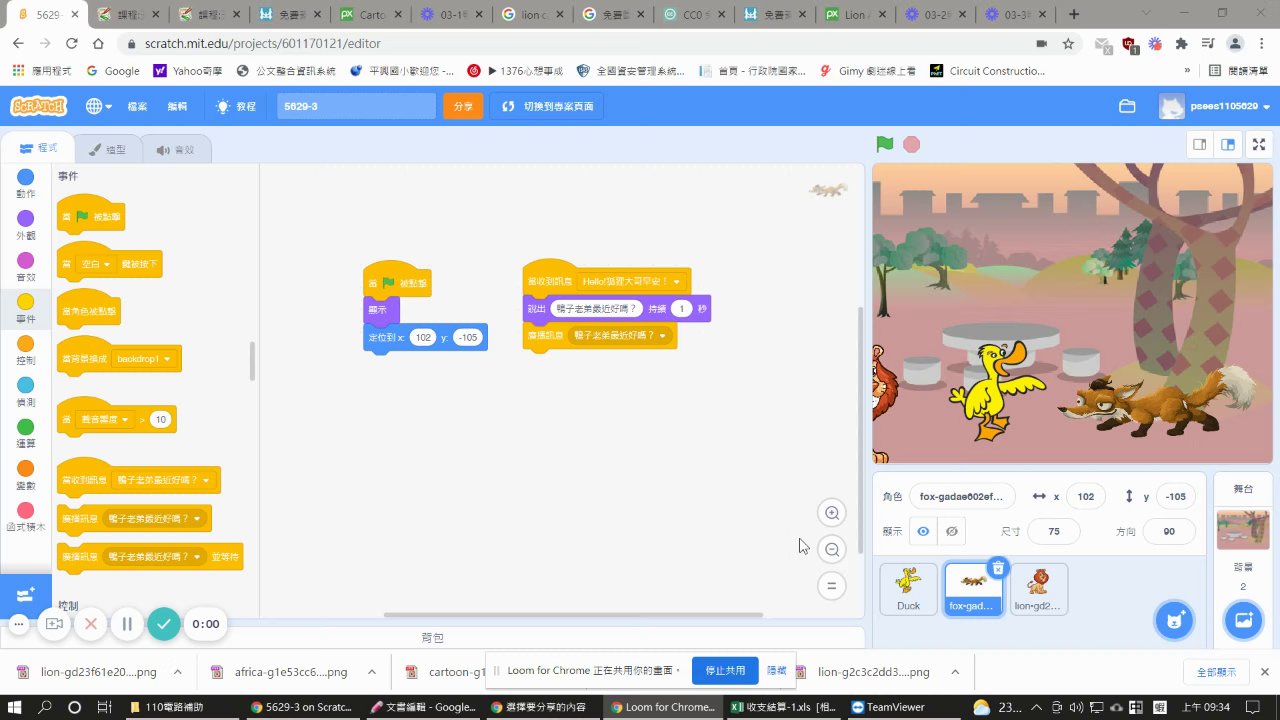Viewport: 1280px width, 720px height.
Task: Click the red stop button above stage
Action: (x=911, y=144)
